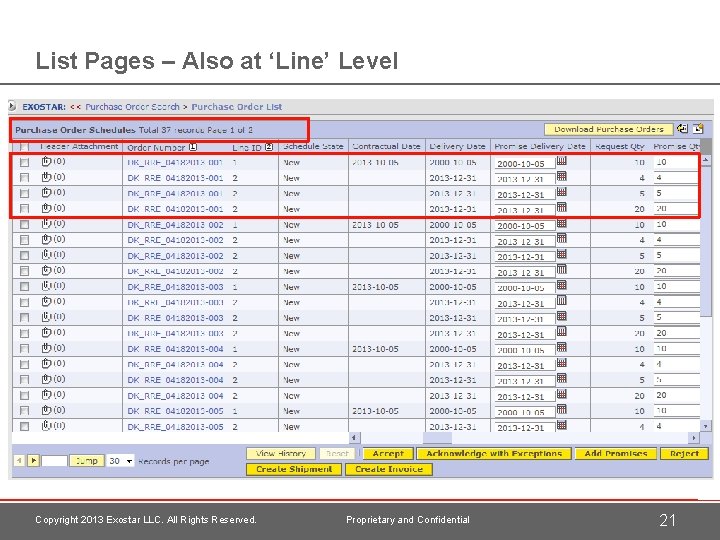Open attachment icon for order 004 row with quantity 20
This screenshot has height=540, width=720.
pos(46,395)
